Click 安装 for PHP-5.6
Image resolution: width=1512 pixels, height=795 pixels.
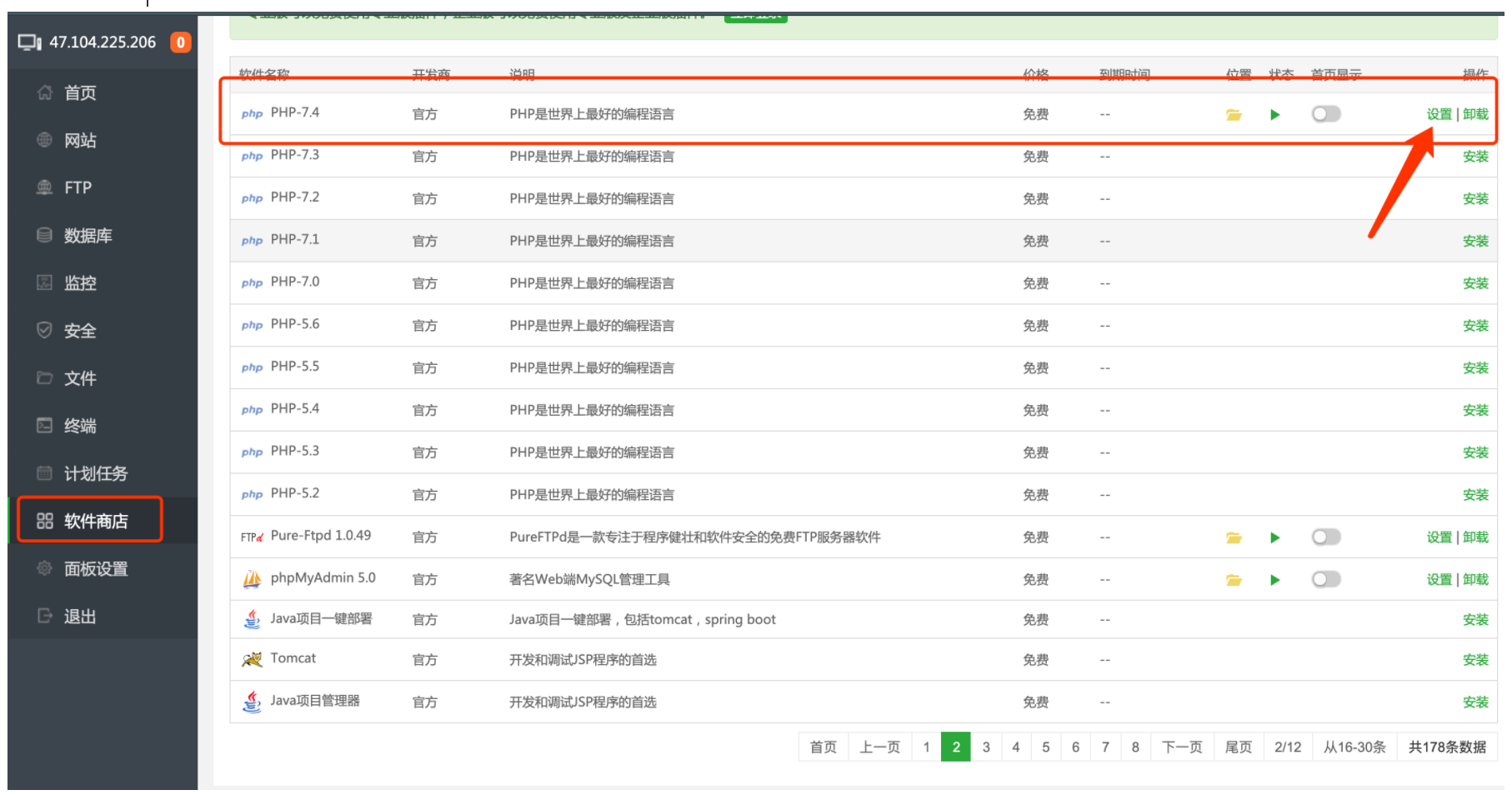(1475, 325)
